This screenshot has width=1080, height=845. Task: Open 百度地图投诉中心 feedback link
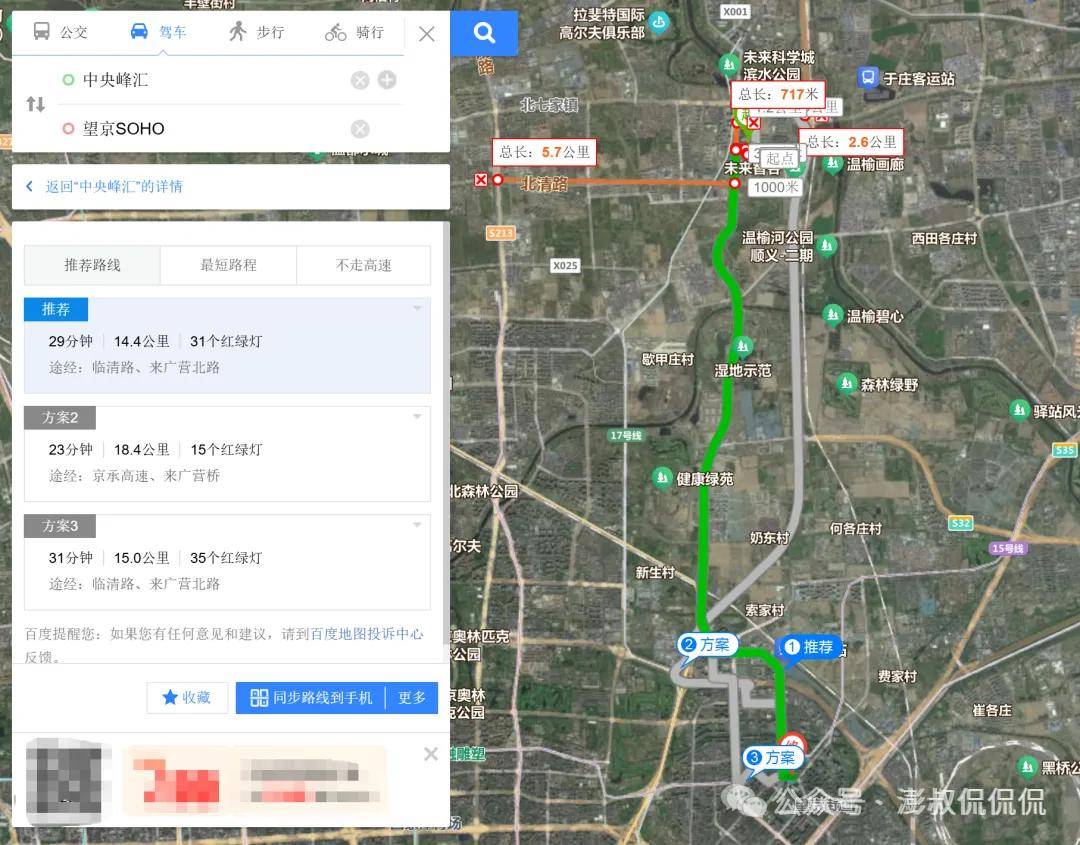pyautogui.click(x=367, y=634)
